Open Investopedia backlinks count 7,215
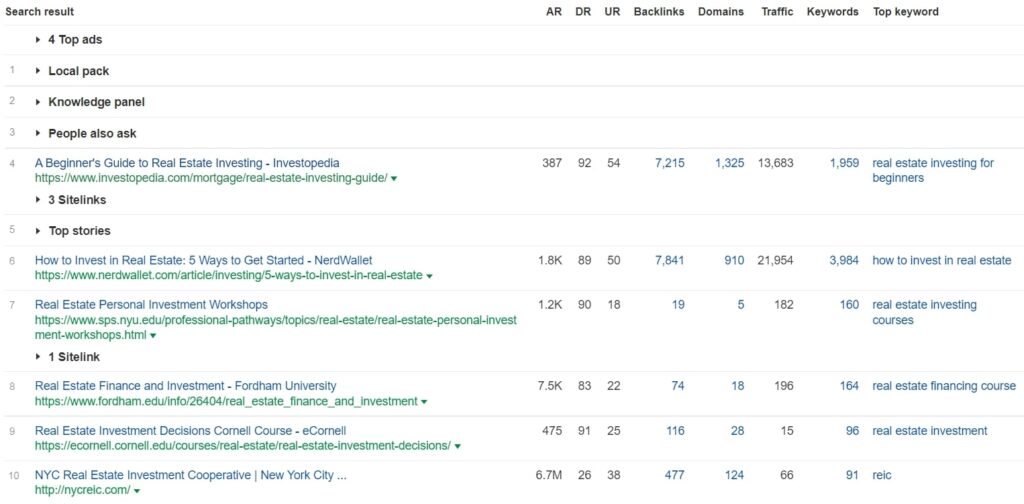The height and width of the screenshot is (504, 1024). (x=669, y=163)
